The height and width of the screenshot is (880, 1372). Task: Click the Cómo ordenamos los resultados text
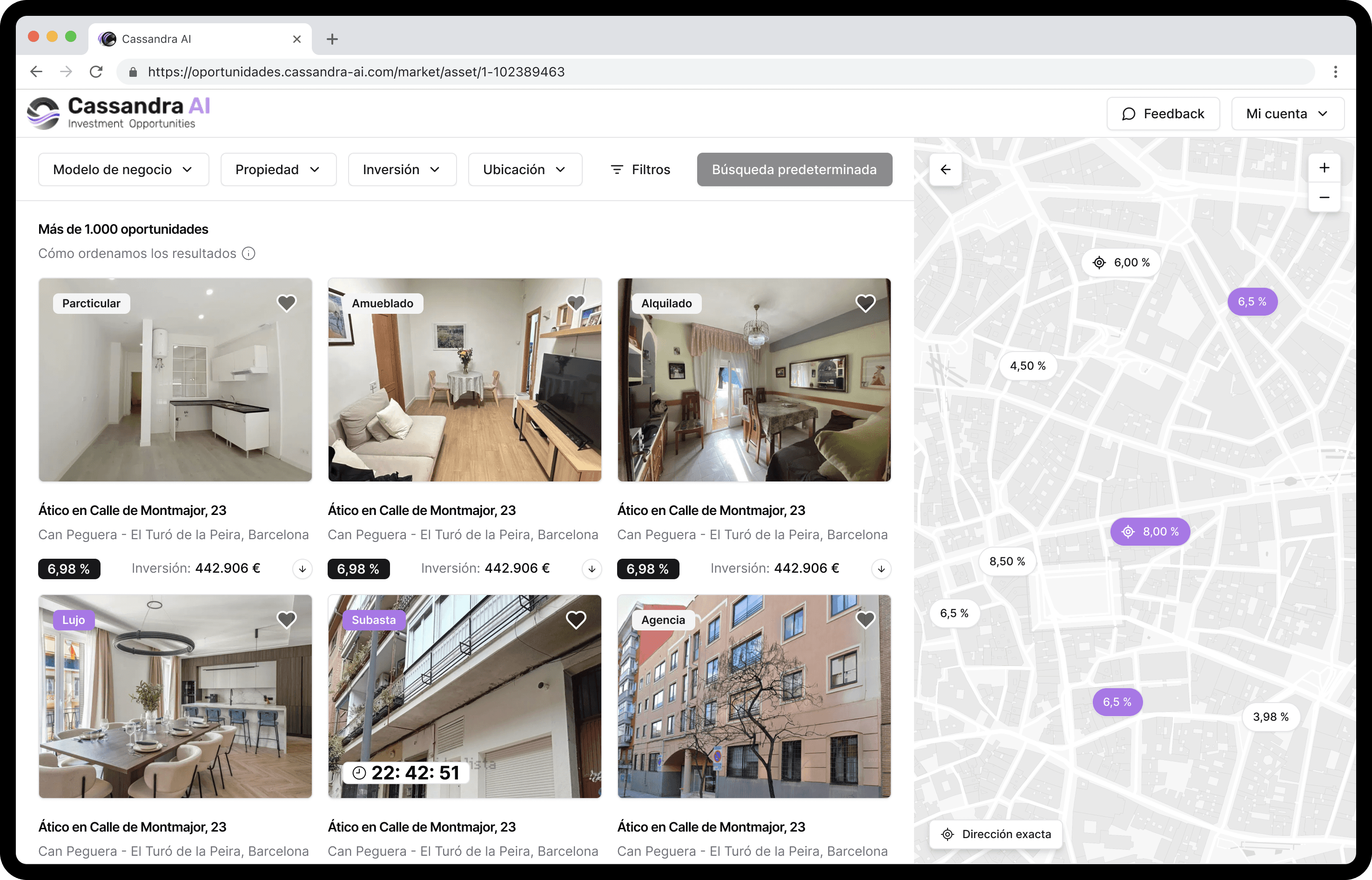click(137, 254)
